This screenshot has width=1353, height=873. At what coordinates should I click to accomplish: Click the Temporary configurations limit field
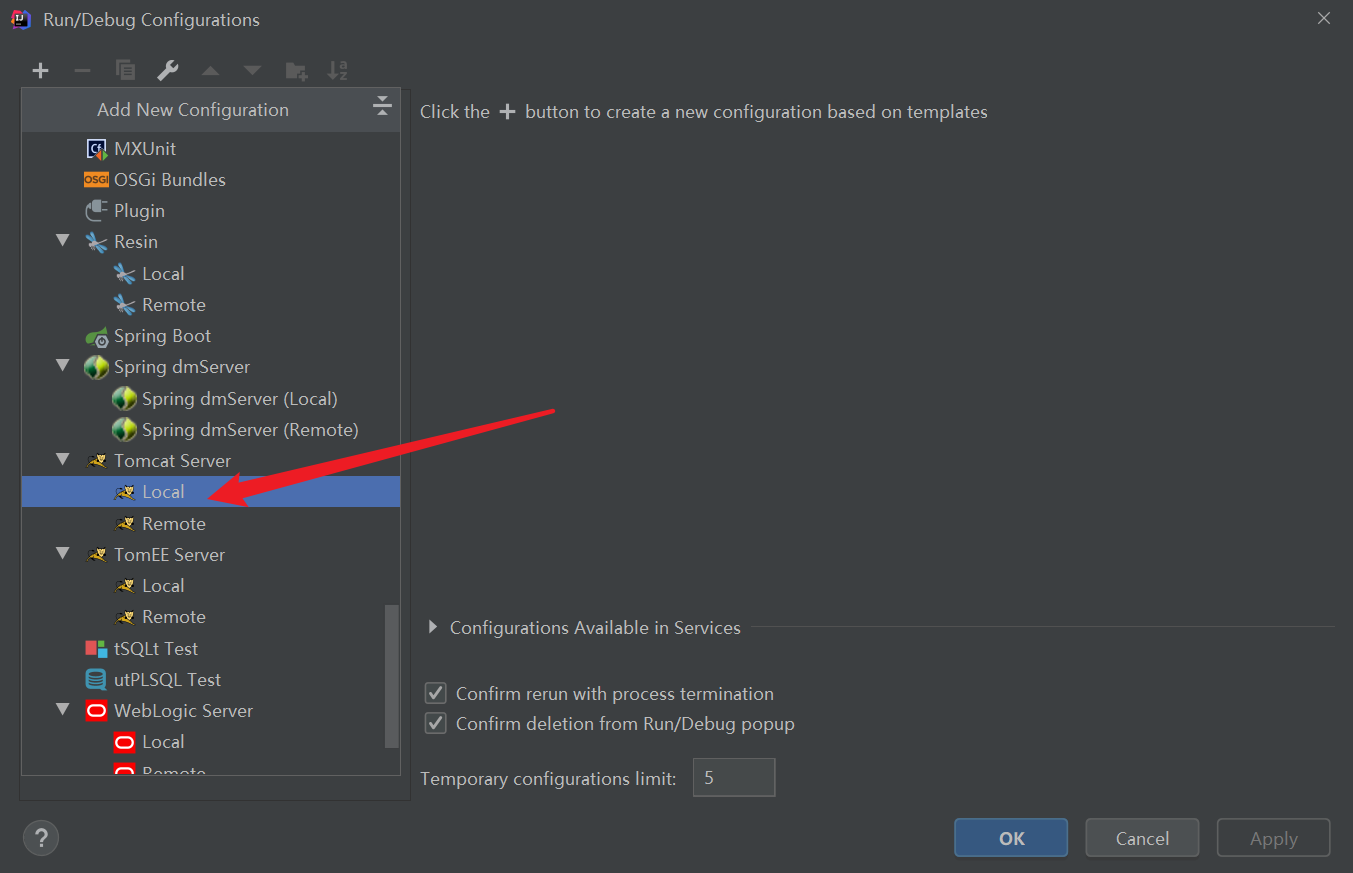(x=734, y=777)
